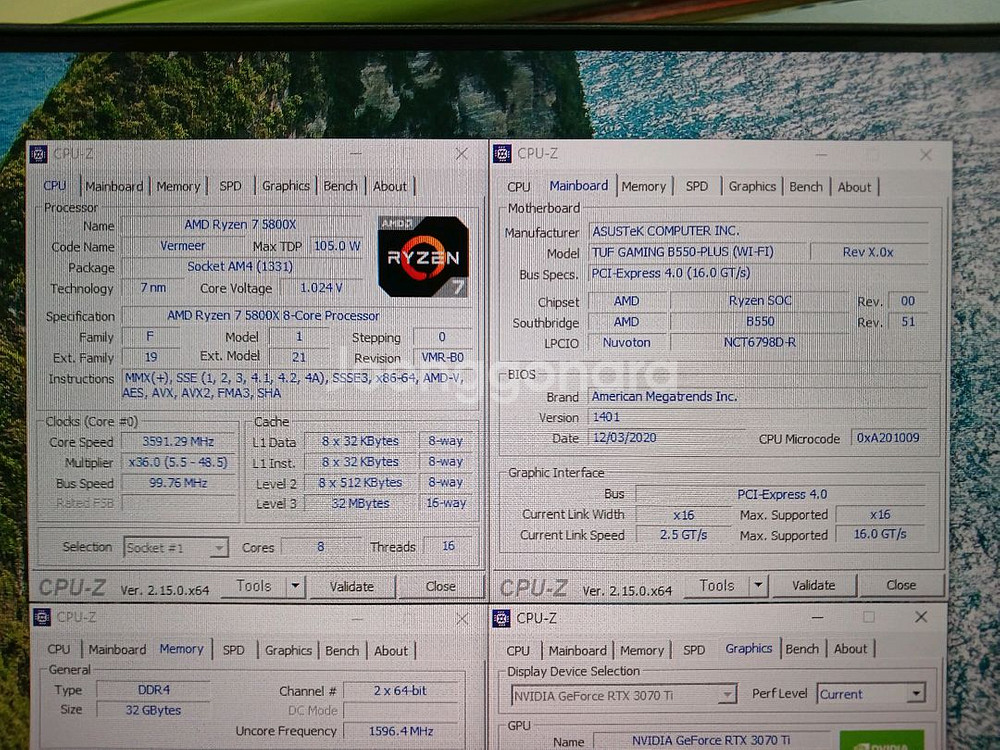Switch to the SPD tab in the Mainboard window
This screenshot has height=750, width=1000.
click(696, 186)
